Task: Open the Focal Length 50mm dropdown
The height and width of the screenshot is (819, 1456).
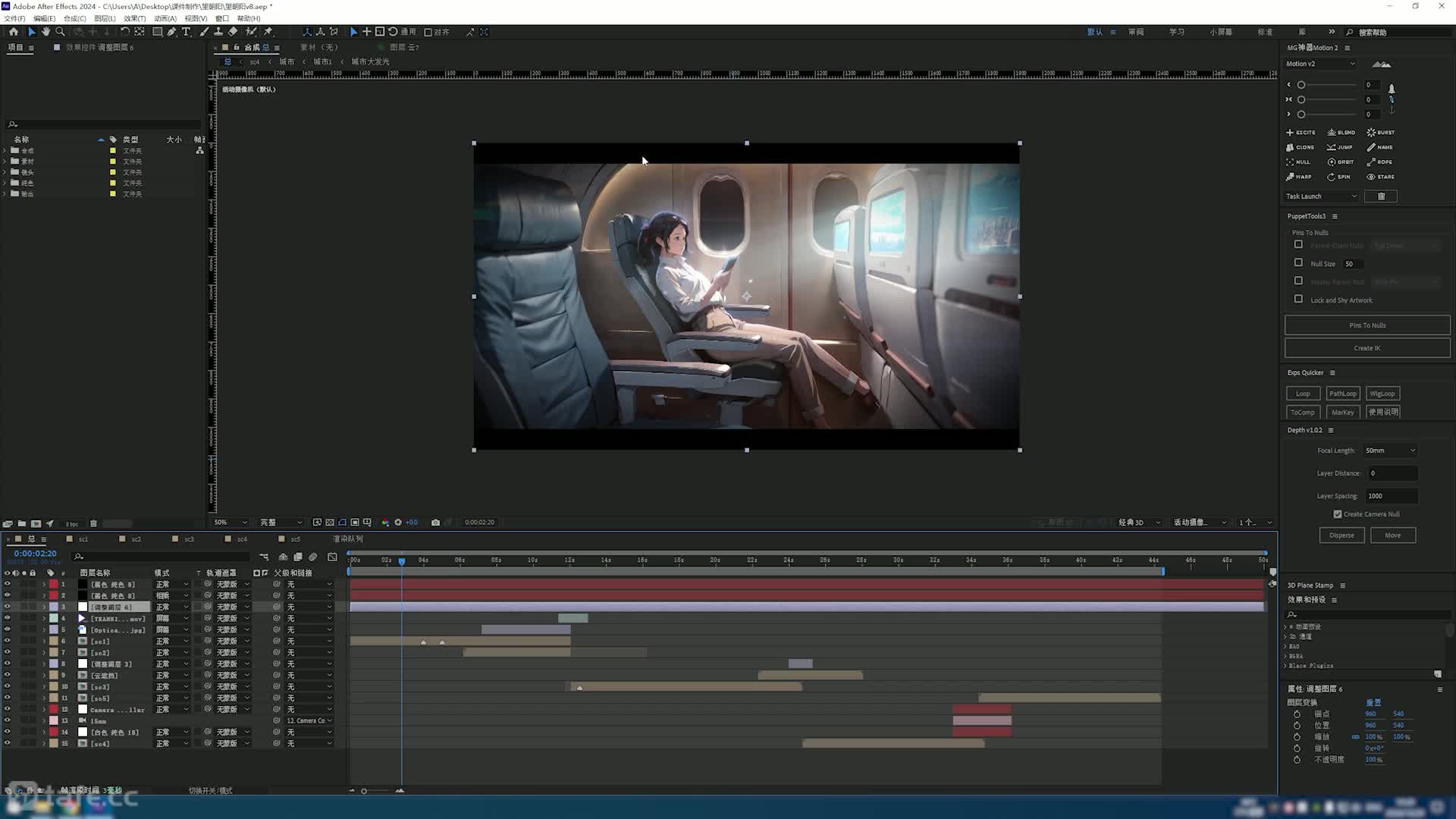Action: pyautogui.click(x=1390, y=450)
